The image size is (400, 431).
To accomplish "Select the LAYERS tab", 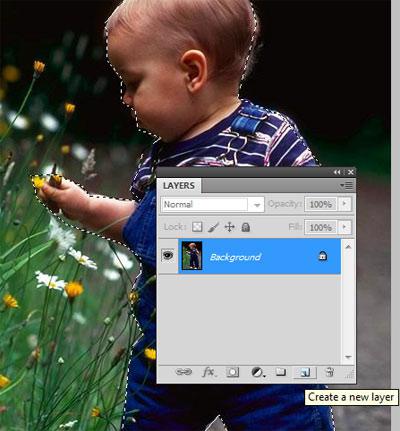I will (179, 186).
